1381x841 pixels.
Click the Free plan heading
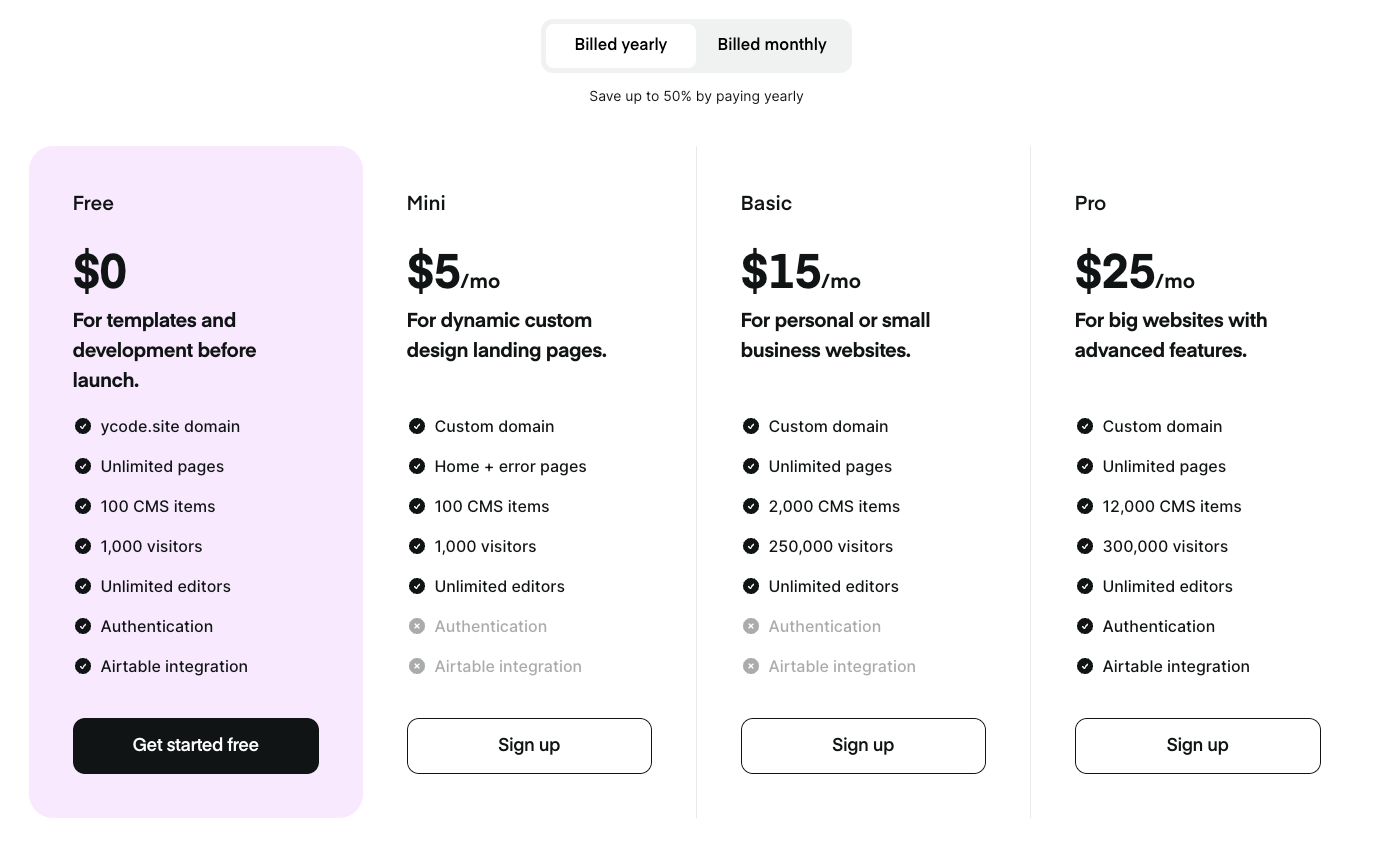click(x=93, y=203)
